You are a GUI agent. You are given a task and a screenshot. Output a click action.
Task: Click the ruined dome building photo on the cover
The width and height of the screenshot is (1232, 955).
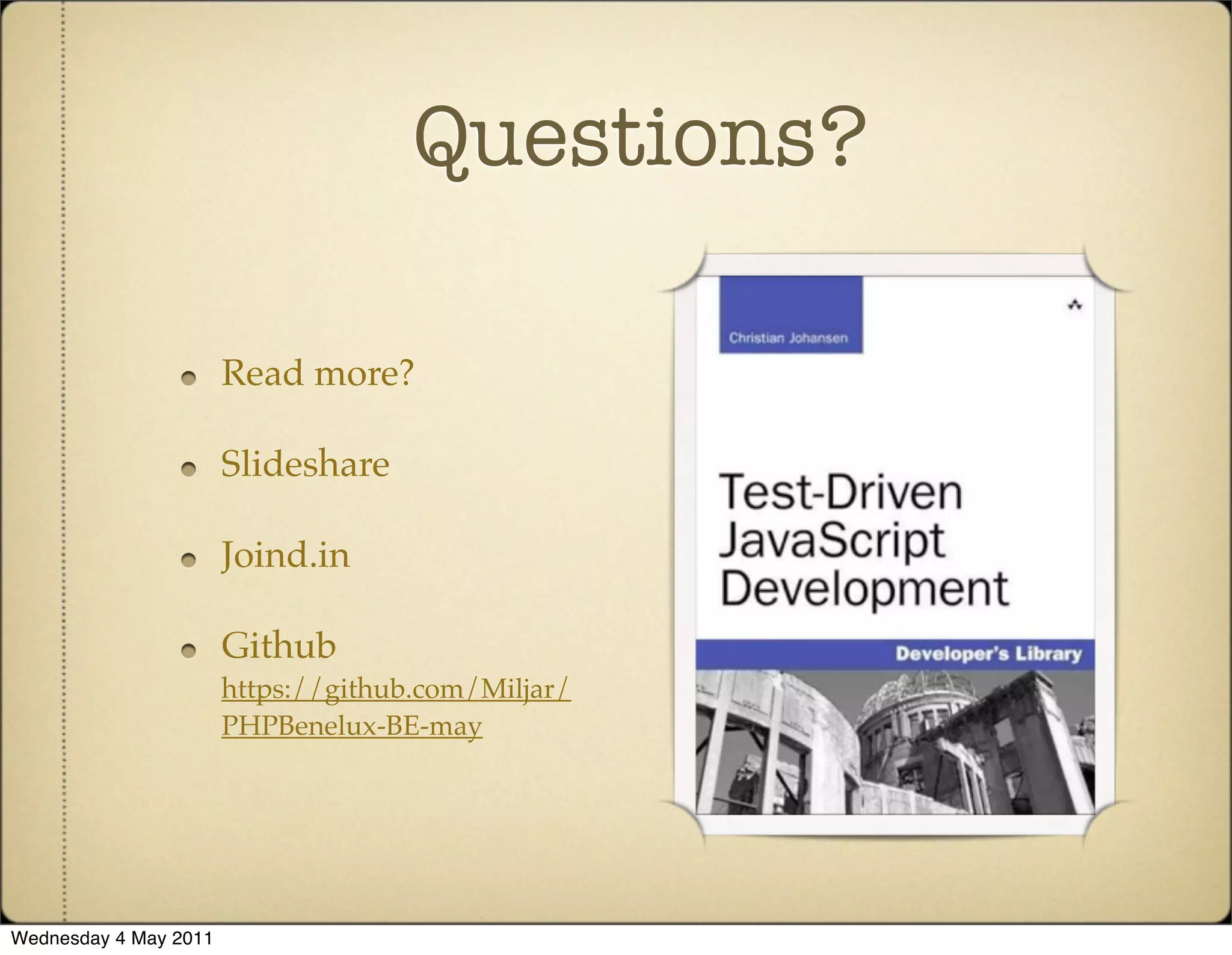(x=895, y=742)
